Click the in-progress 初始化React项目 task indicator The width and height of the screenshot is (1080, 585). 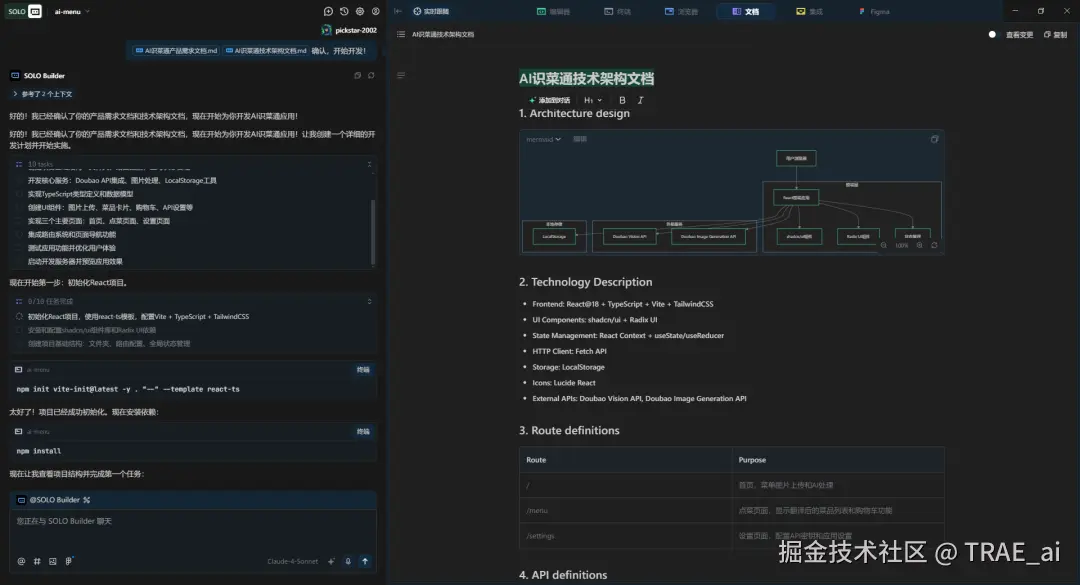point(19,316)
